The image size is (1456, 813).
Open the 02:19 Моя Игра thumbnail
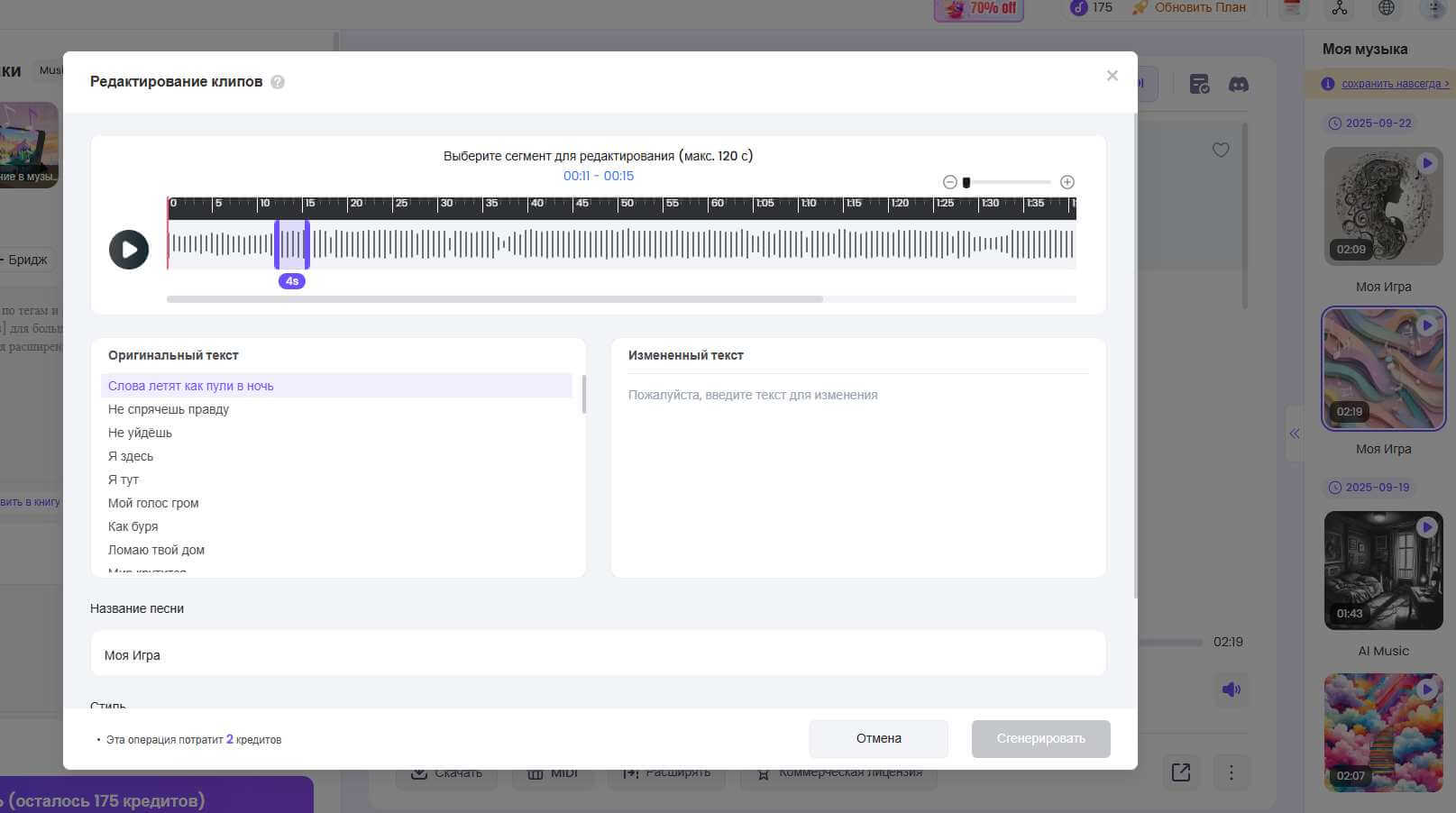point(1383,369)
